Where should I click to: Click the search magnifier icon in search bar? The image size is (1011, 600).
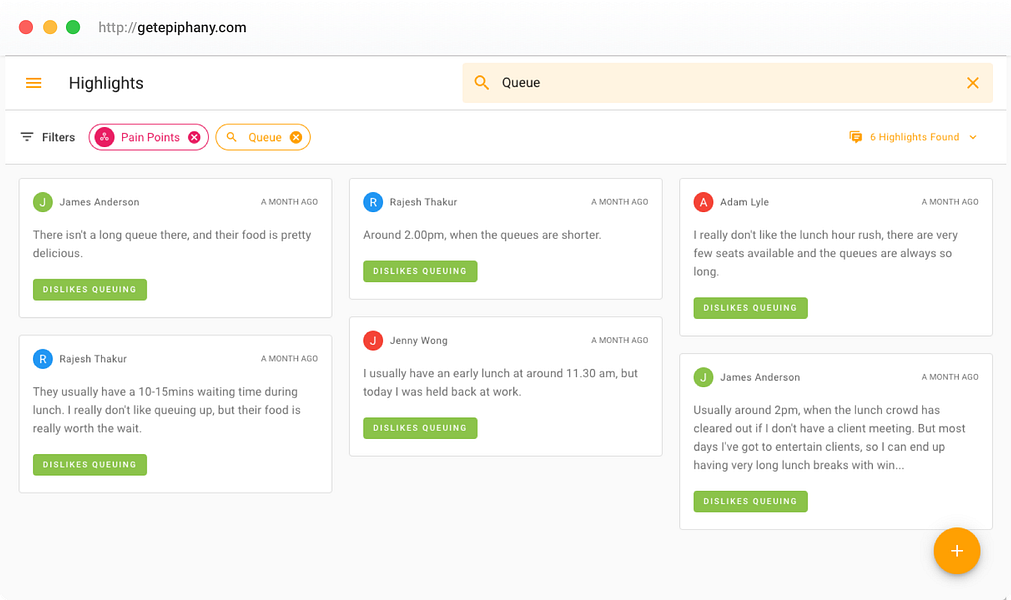[482, 82]
